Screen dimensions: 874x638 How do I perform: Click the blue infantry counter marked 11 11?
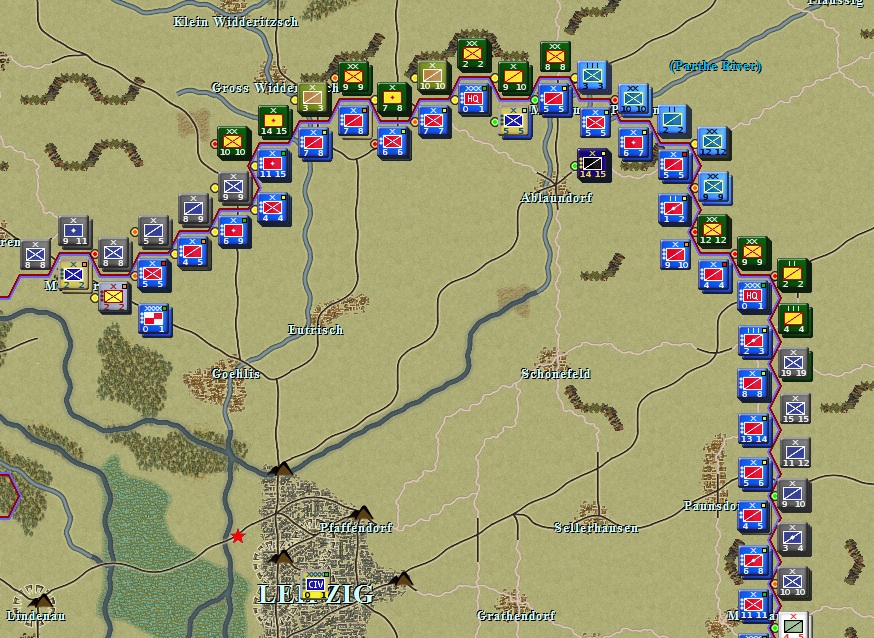(x=754, y=606)
